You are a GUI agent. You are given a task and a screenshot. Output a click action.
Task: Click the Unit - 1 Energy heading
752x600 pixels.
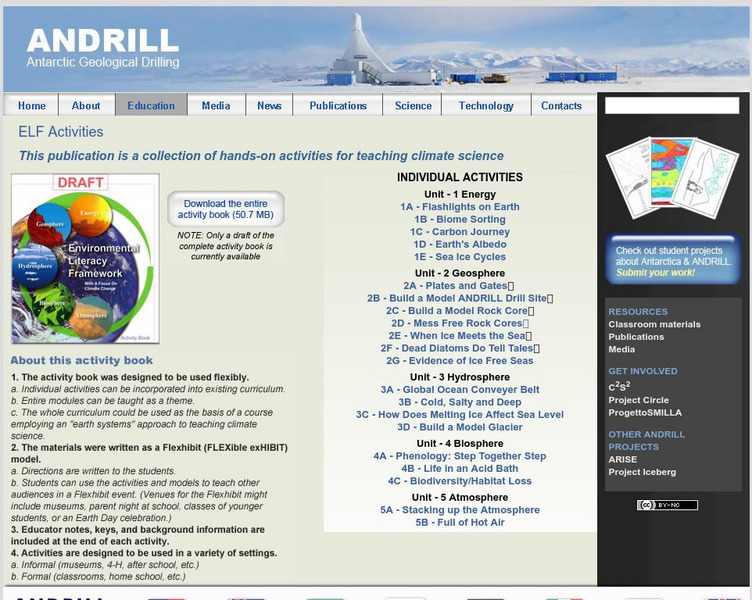(460, 194)
